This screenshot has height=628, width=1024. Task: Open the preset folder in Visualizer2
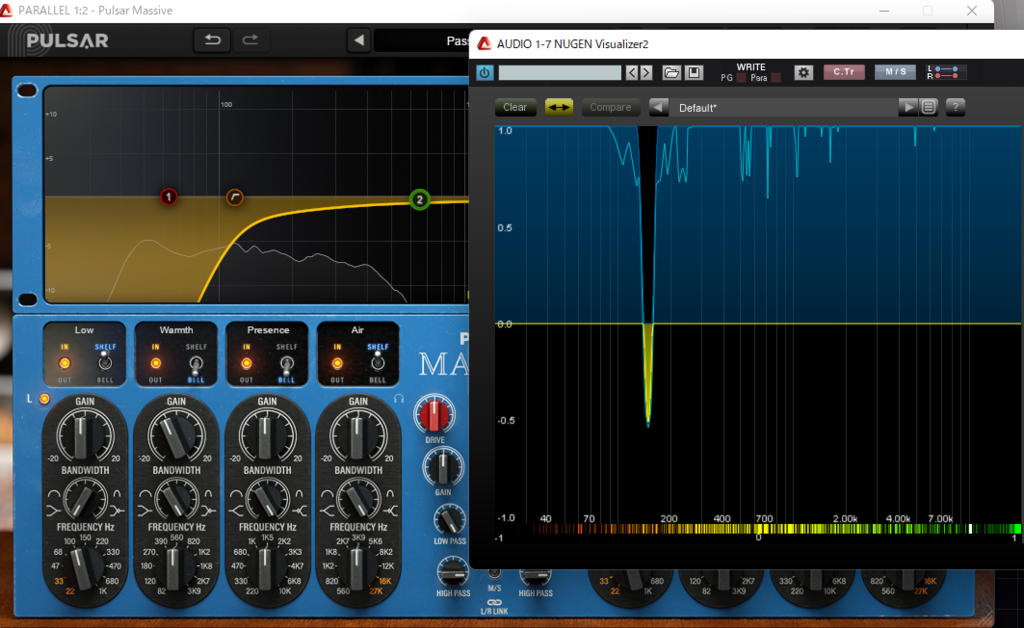671,72
